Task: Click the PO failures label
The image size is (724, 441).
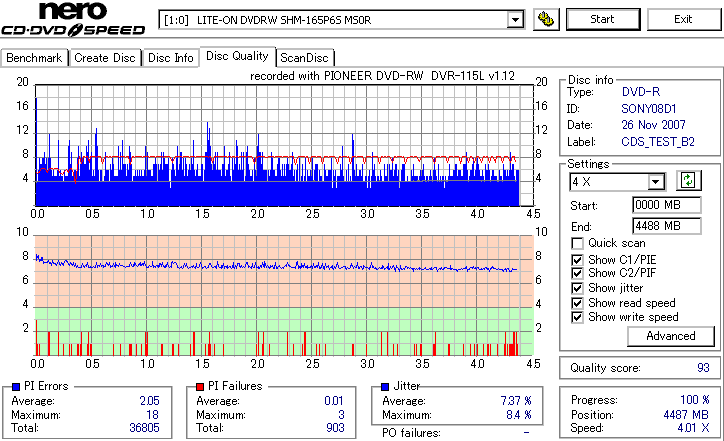Action: pyautogui.click(x=411, y=433)
